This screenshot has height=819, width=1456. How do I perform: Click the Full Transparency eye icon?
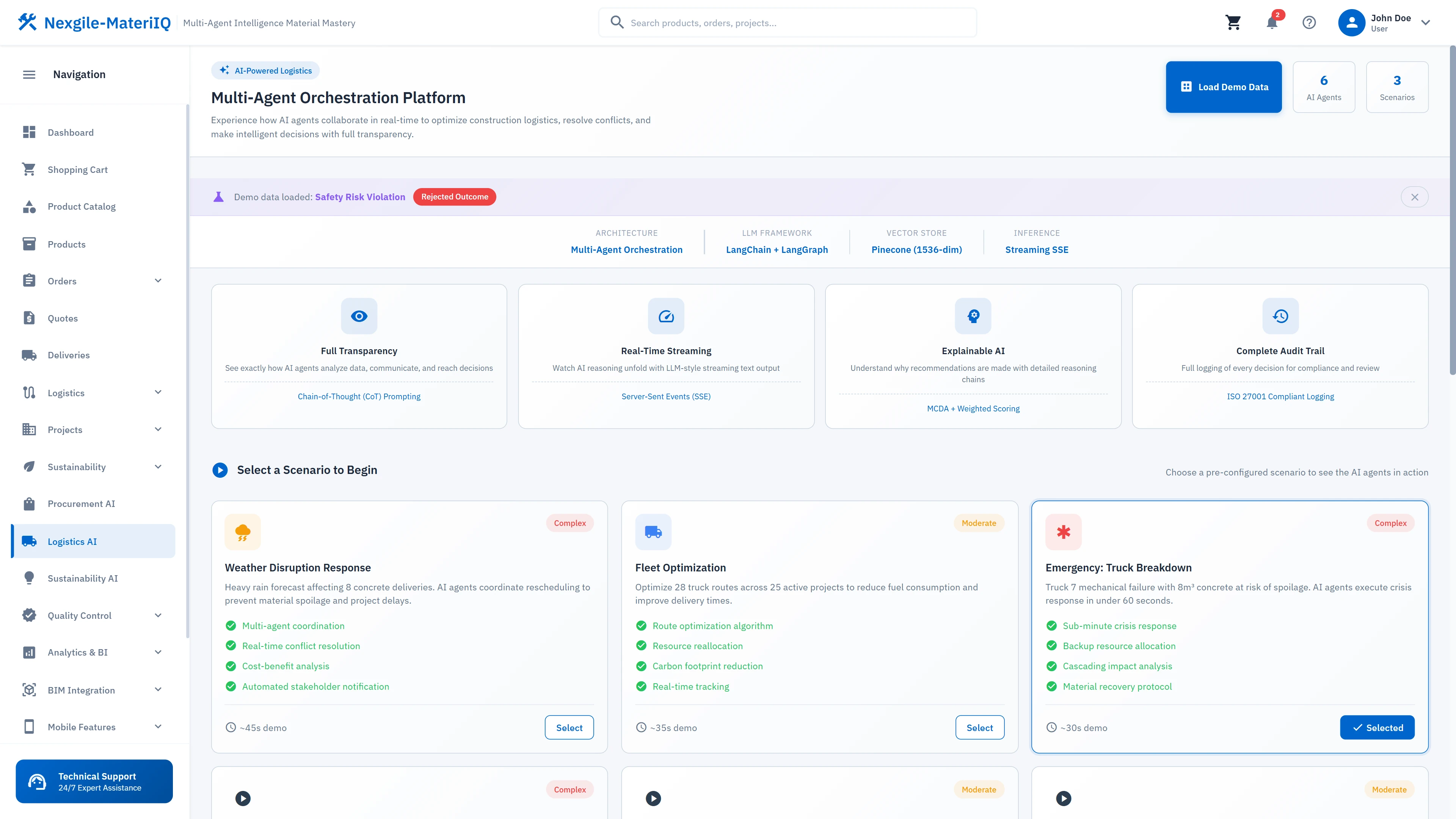point(359,316)
